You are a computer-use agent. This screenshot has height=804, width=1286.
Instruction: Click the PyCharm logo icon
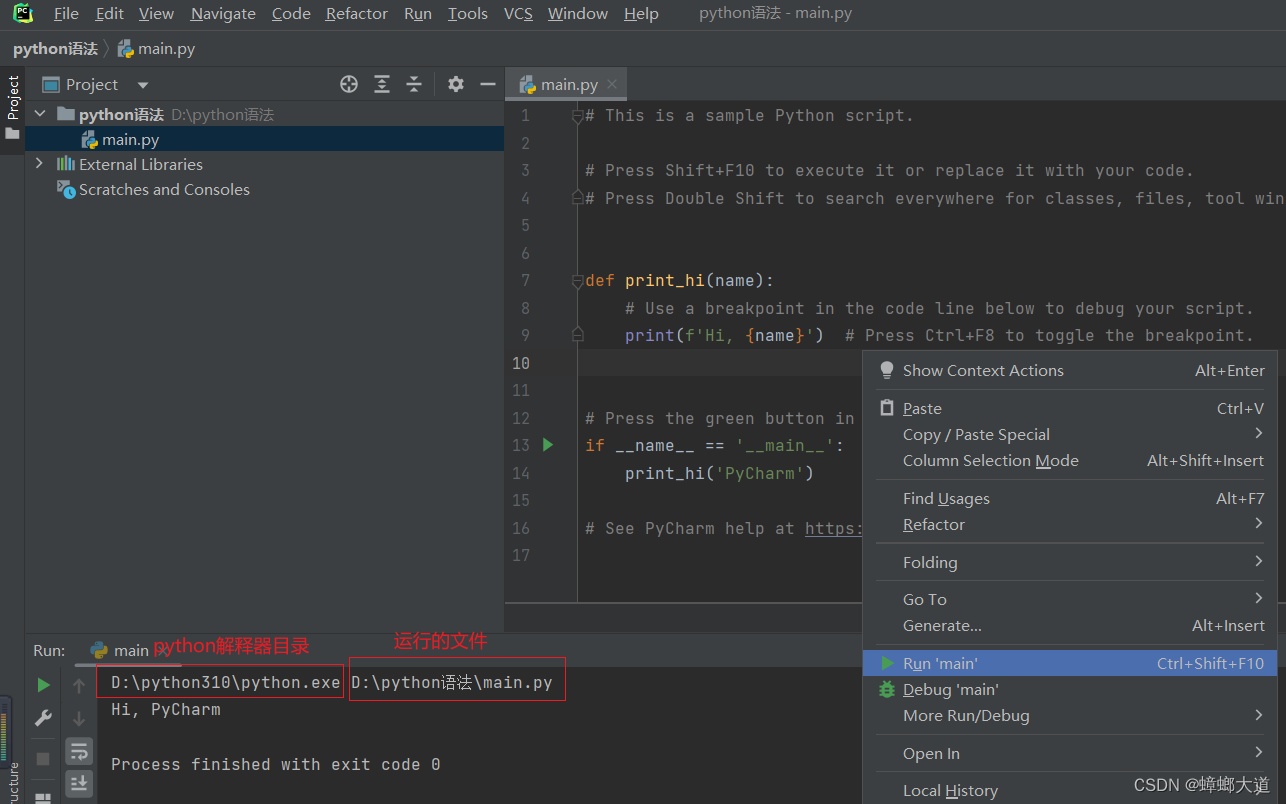pos(22,13)
